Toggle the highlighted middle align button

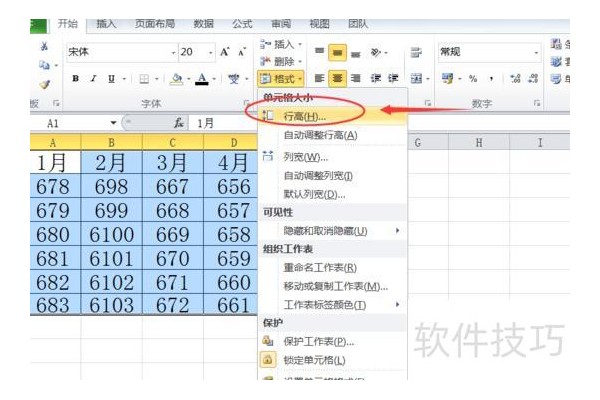(337, 53)
